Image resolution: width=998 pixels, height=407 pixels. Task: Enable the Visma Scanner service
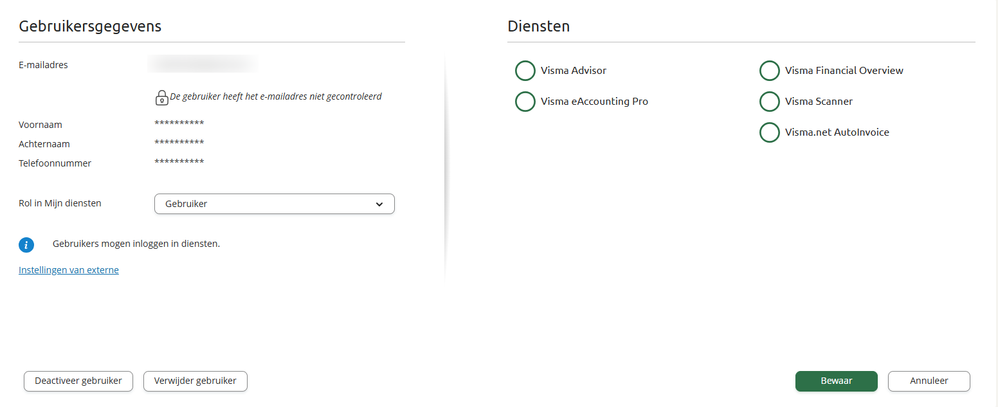769,102
